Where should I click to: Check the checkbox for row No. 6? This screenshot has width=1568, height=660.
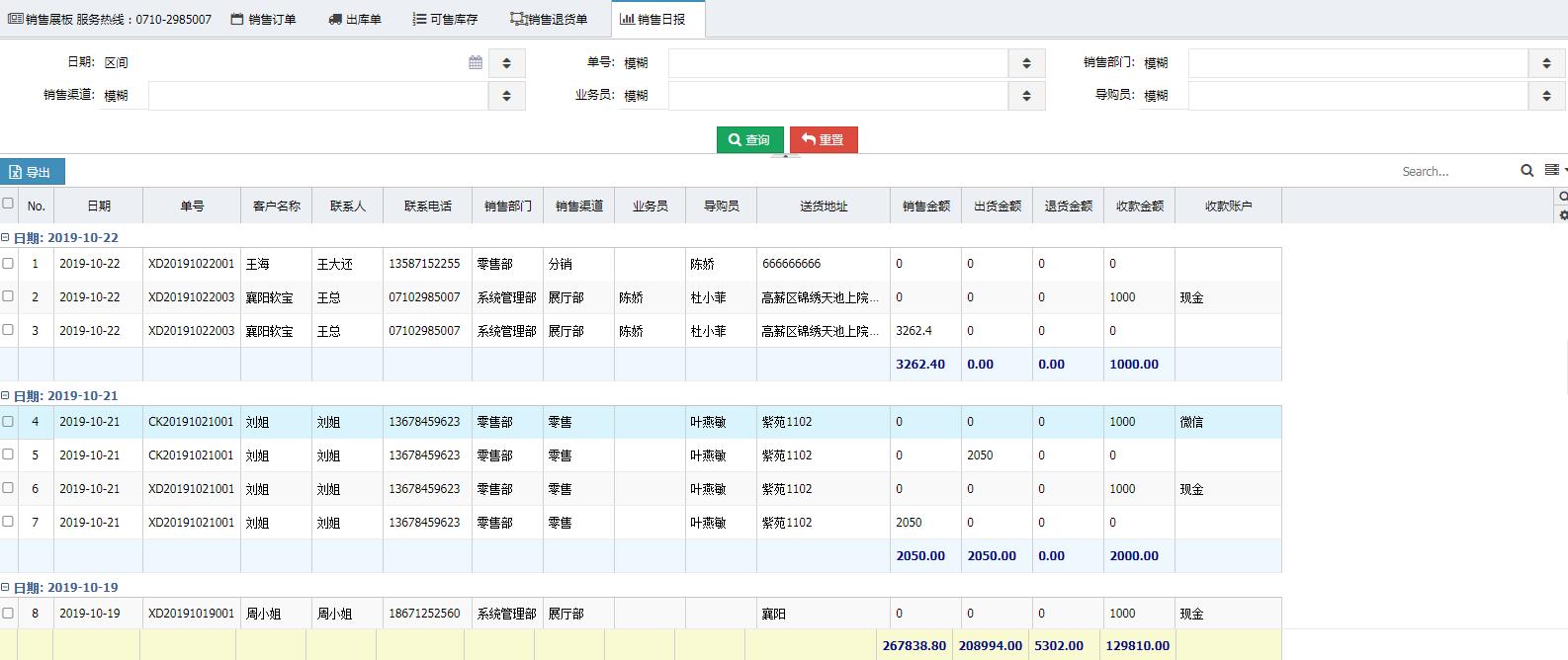[x=8, y=488]
